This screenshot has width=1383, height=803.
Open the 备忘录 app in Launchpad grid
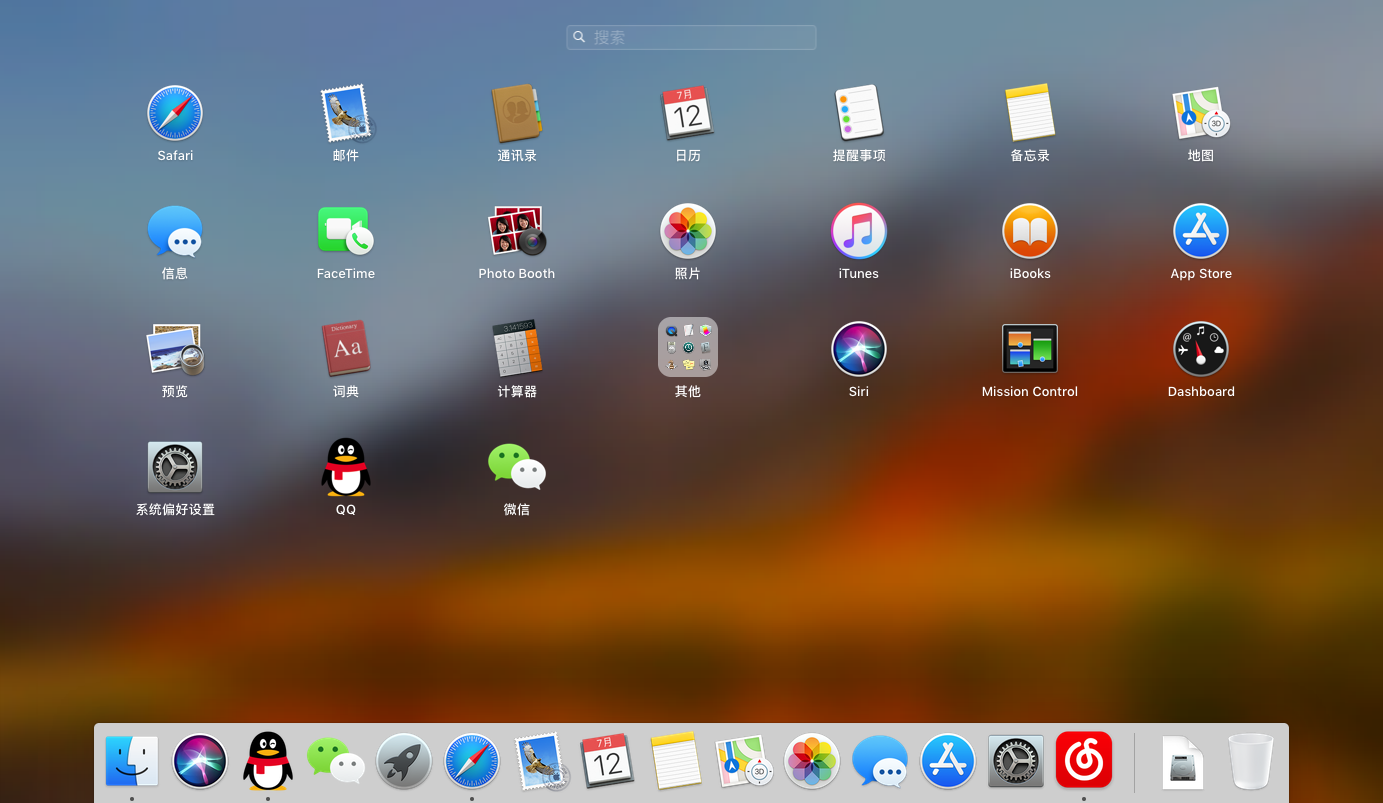coord(1030,113)
